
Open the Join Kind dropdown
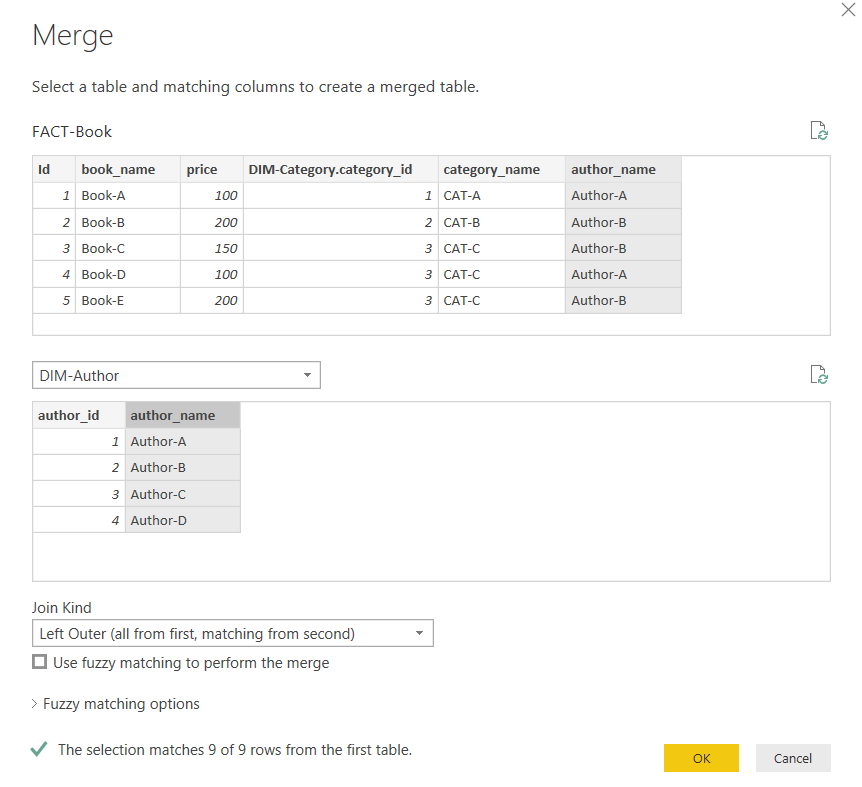click(232, 633)
